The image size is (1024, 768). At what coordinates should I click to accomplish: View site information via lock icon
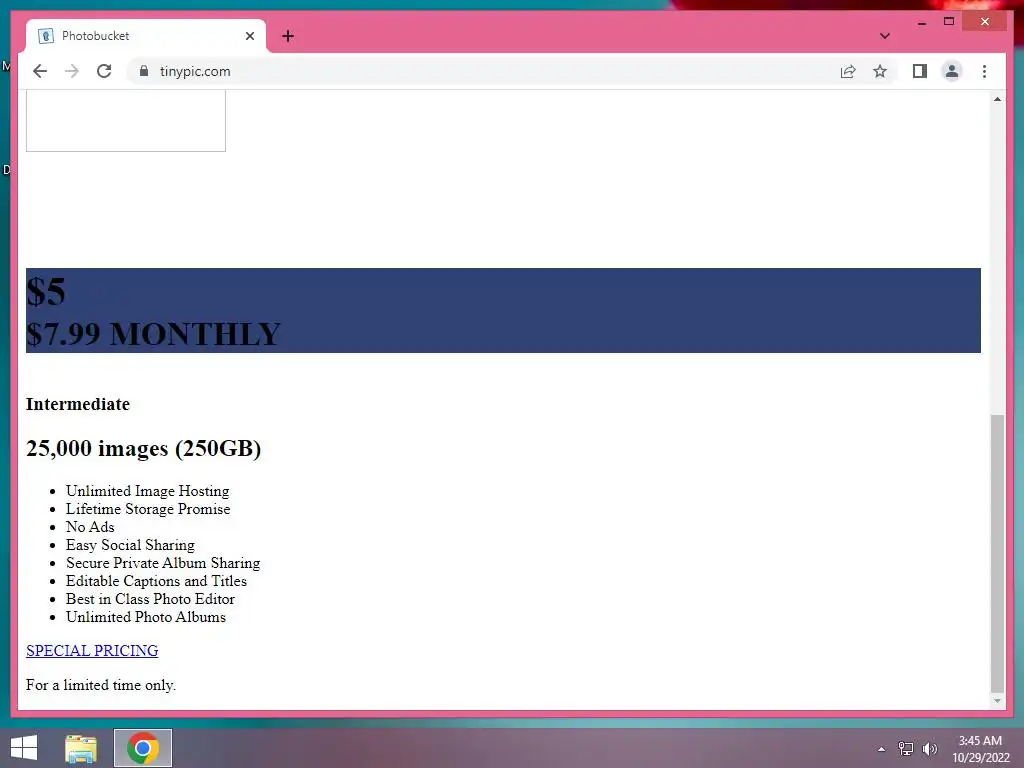[x=144, y=71]
